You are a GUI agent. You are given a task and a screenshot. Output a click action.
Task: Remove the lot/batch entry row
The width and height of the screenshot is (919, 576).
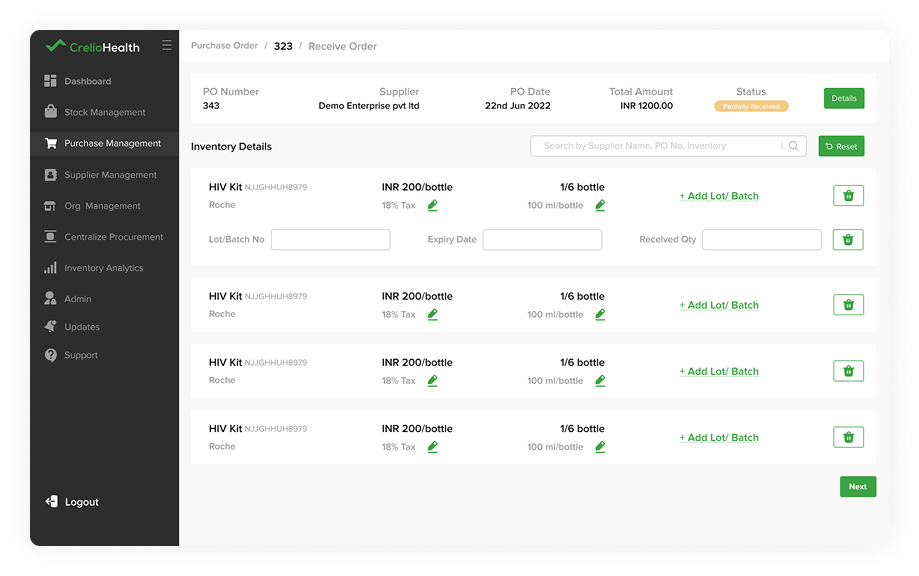pos(847,240)
